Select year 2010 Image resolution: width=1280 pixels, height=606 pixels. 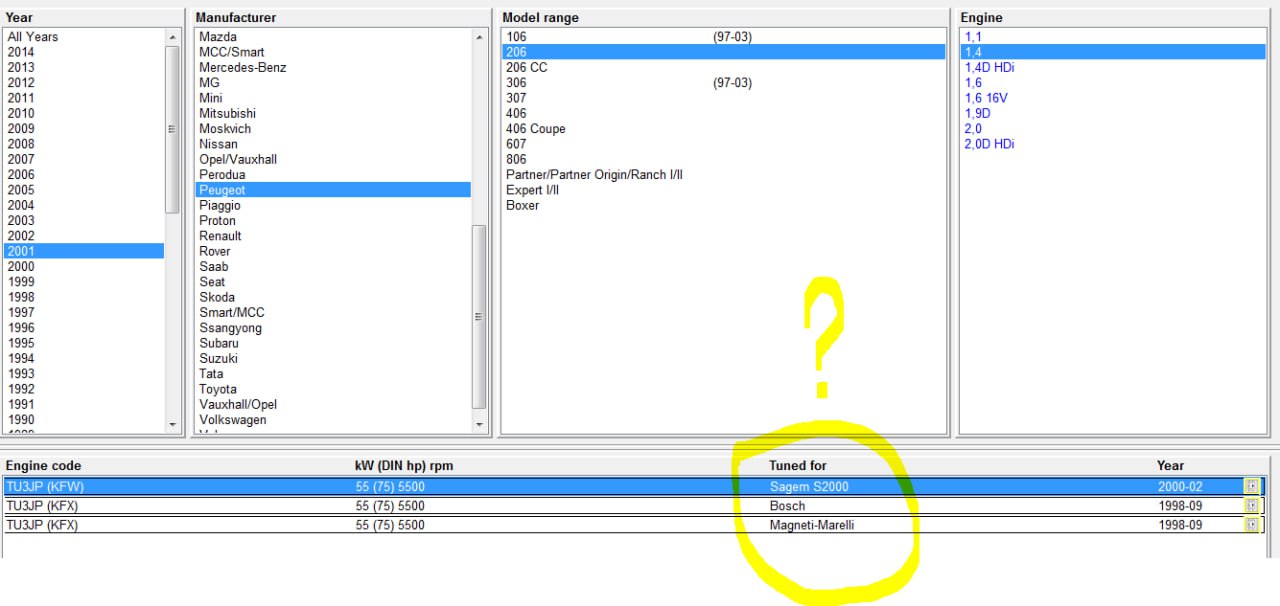point(21,113)
